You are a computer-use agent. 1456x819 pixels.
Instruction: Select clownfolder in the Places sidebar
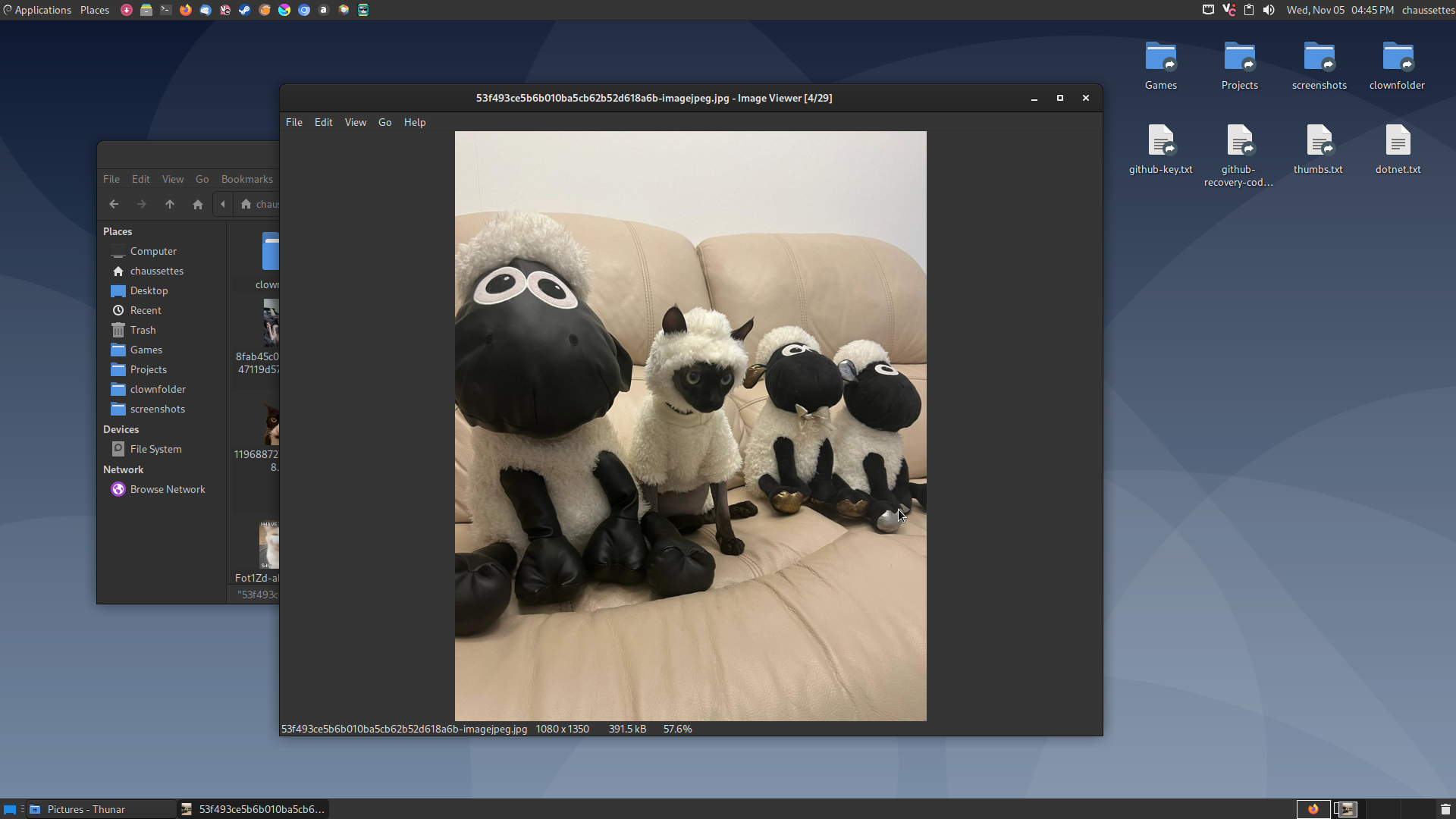coord(158,389)
